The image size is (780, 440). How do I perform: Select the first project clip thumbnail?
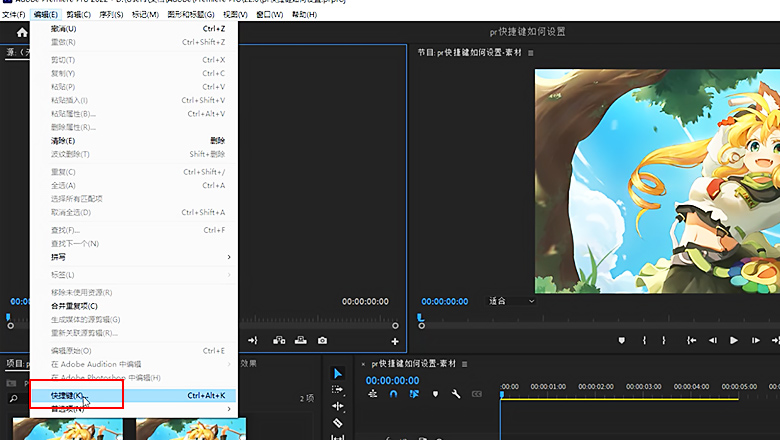coord(68,429)
